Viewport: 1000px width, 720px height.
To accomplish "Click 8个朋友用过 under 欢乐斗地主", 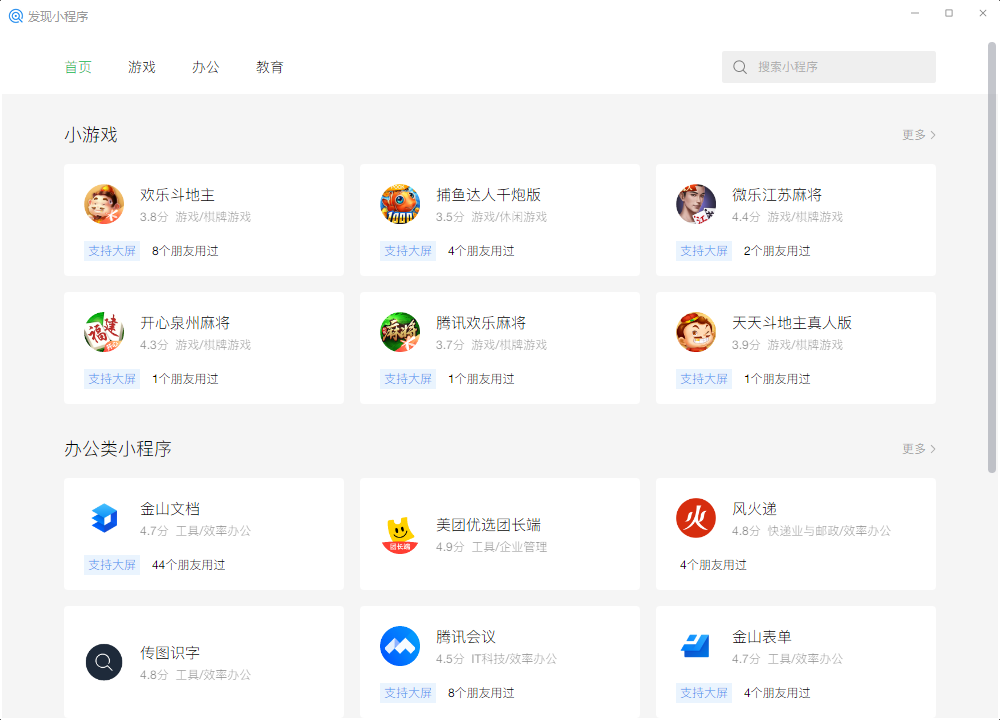I will coord(185,251).
